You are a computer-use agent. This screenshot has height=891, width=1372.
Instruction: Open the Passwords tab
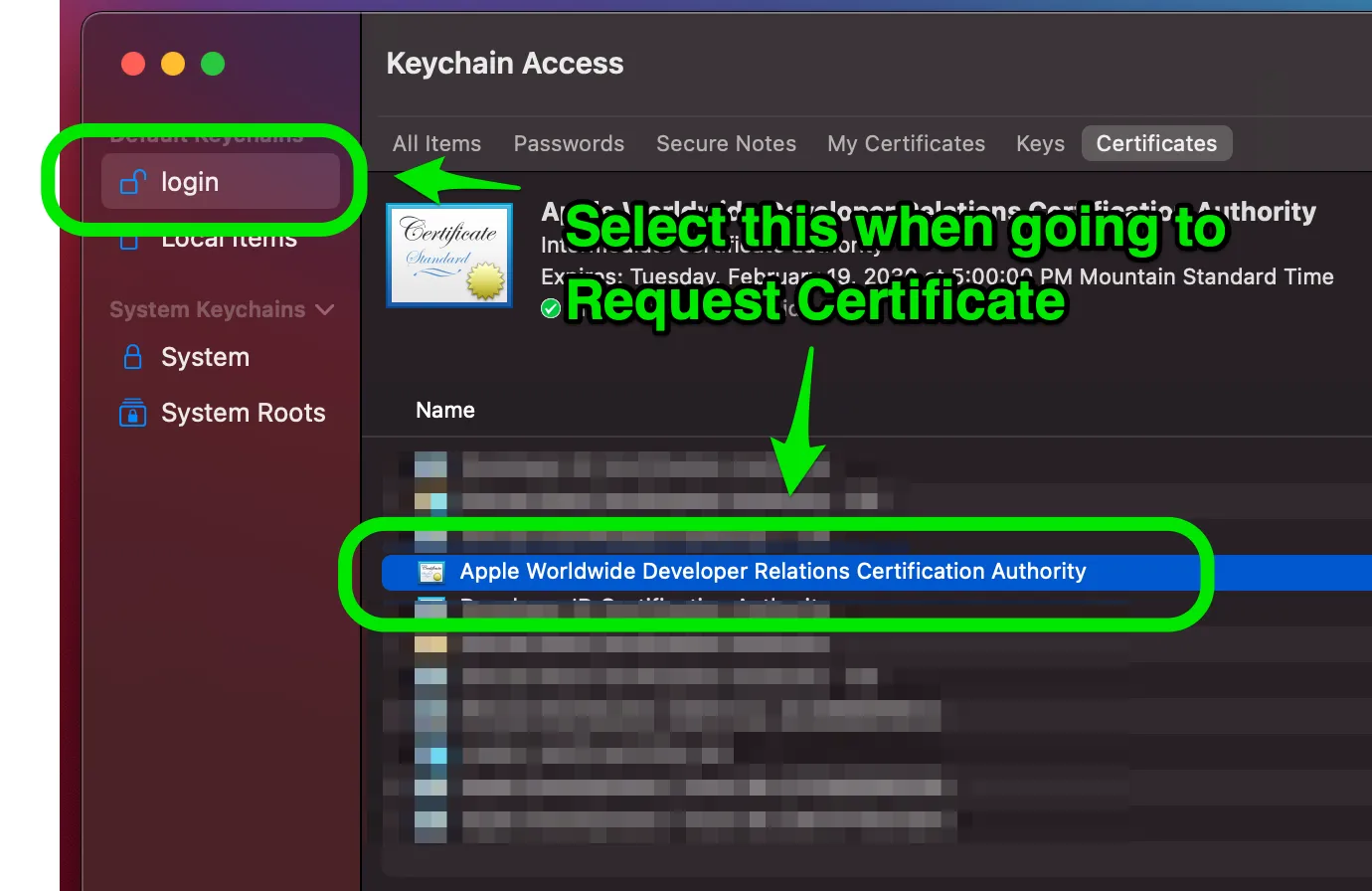pyautogui.click(x=569, y=143)
